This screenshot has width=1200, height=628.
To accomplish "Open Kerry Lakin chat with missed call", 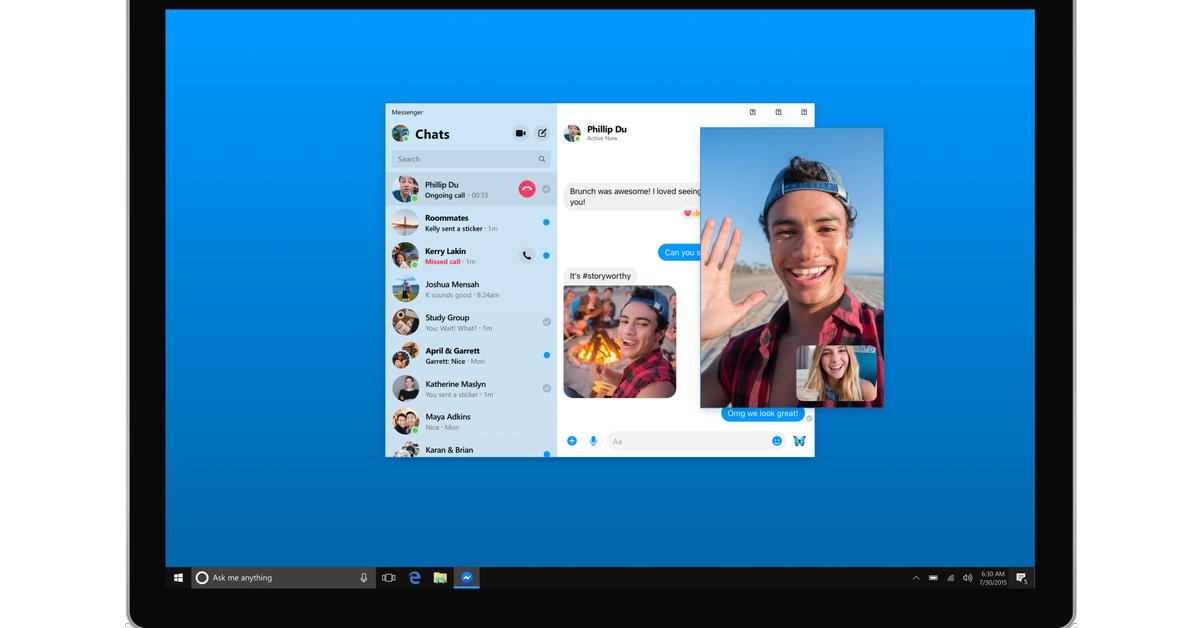I will (471, 255).
